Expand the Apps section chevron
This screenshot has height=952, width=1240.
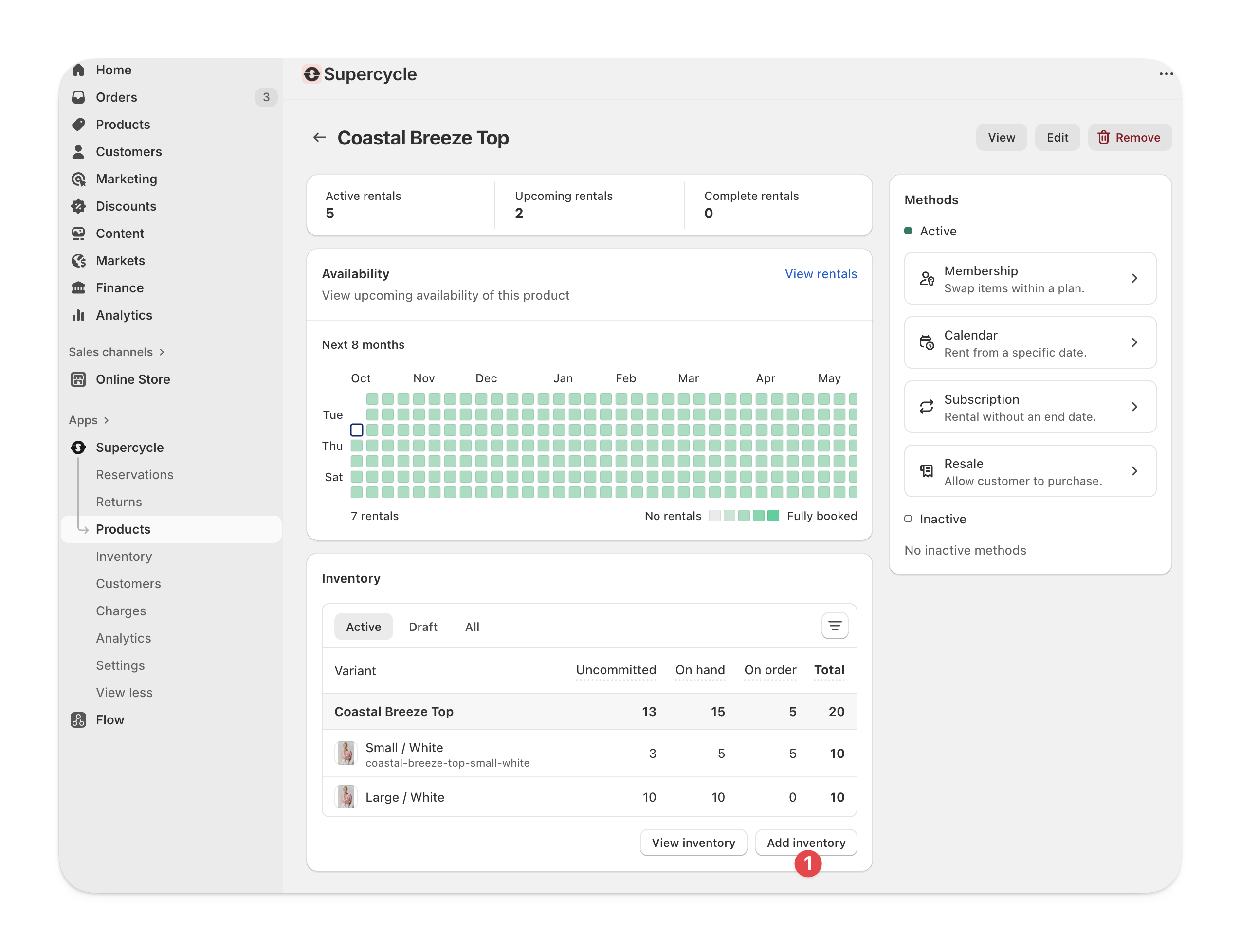coord(107,420)
